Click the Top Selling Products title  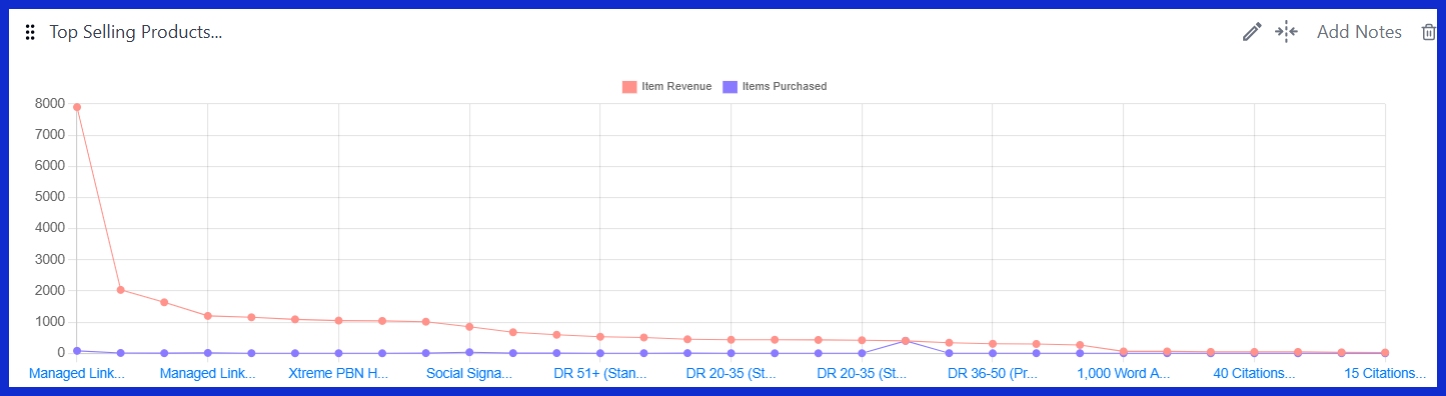point(136,32)
